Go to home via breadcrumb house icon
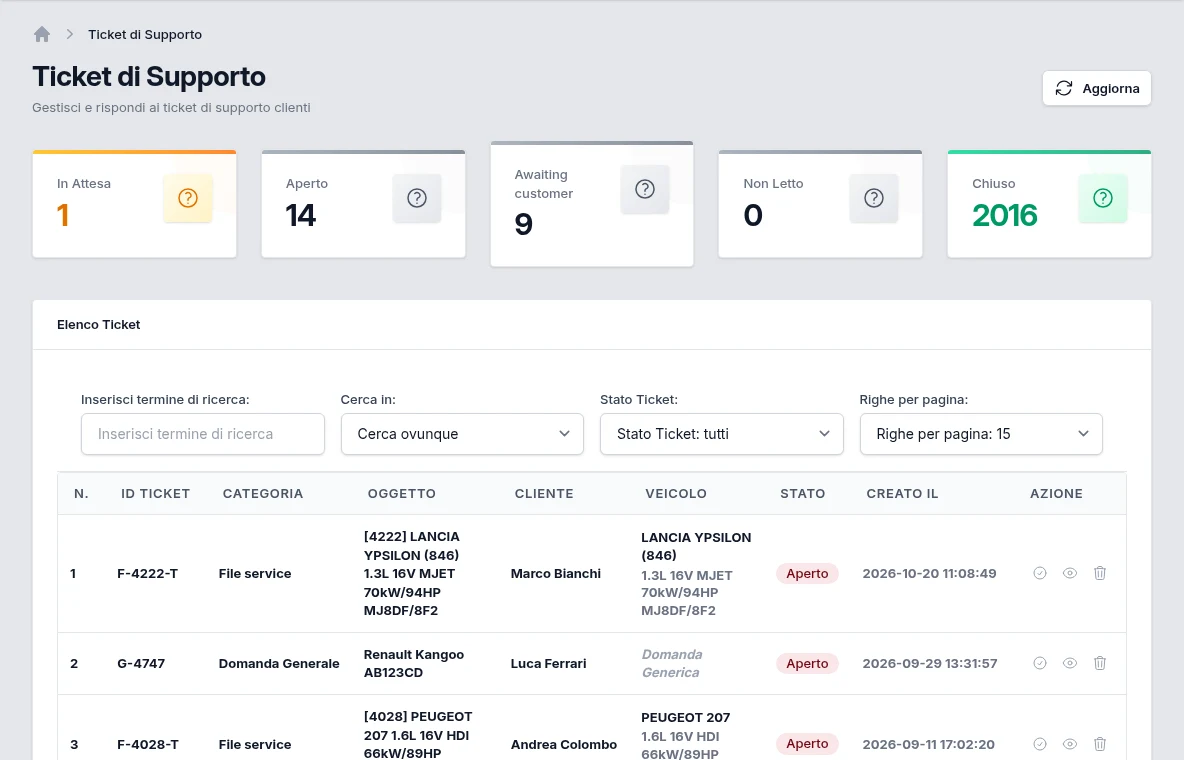 coord(42,34)
